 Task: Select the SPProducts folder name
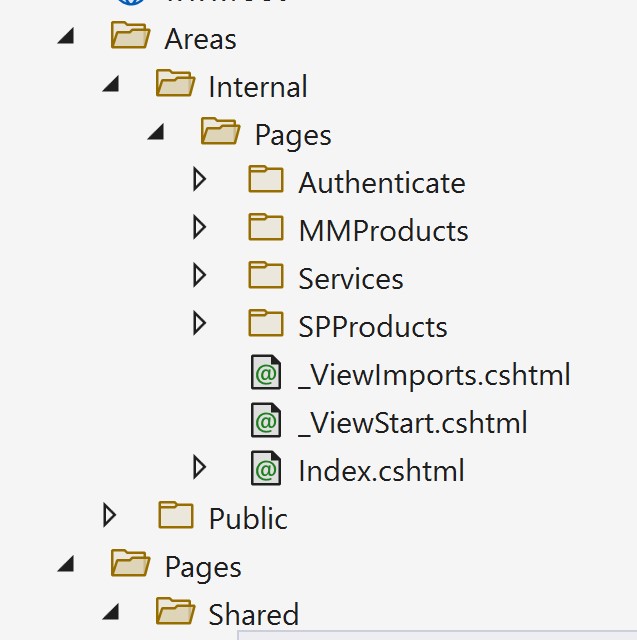point(373,327)
